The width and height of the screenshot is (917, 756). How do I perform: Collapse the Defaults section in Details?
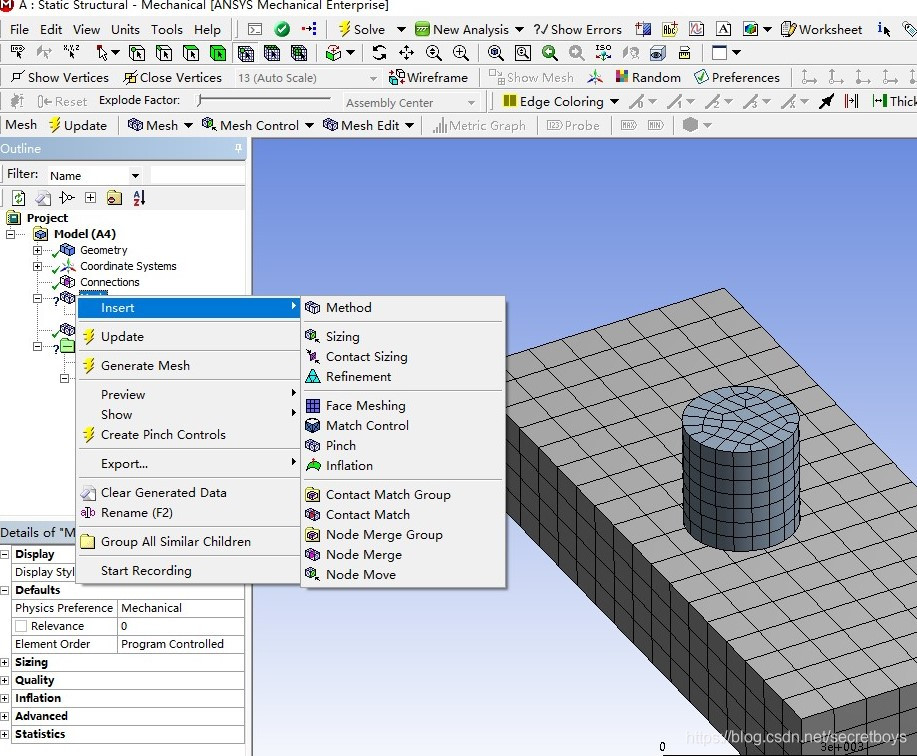5,591
